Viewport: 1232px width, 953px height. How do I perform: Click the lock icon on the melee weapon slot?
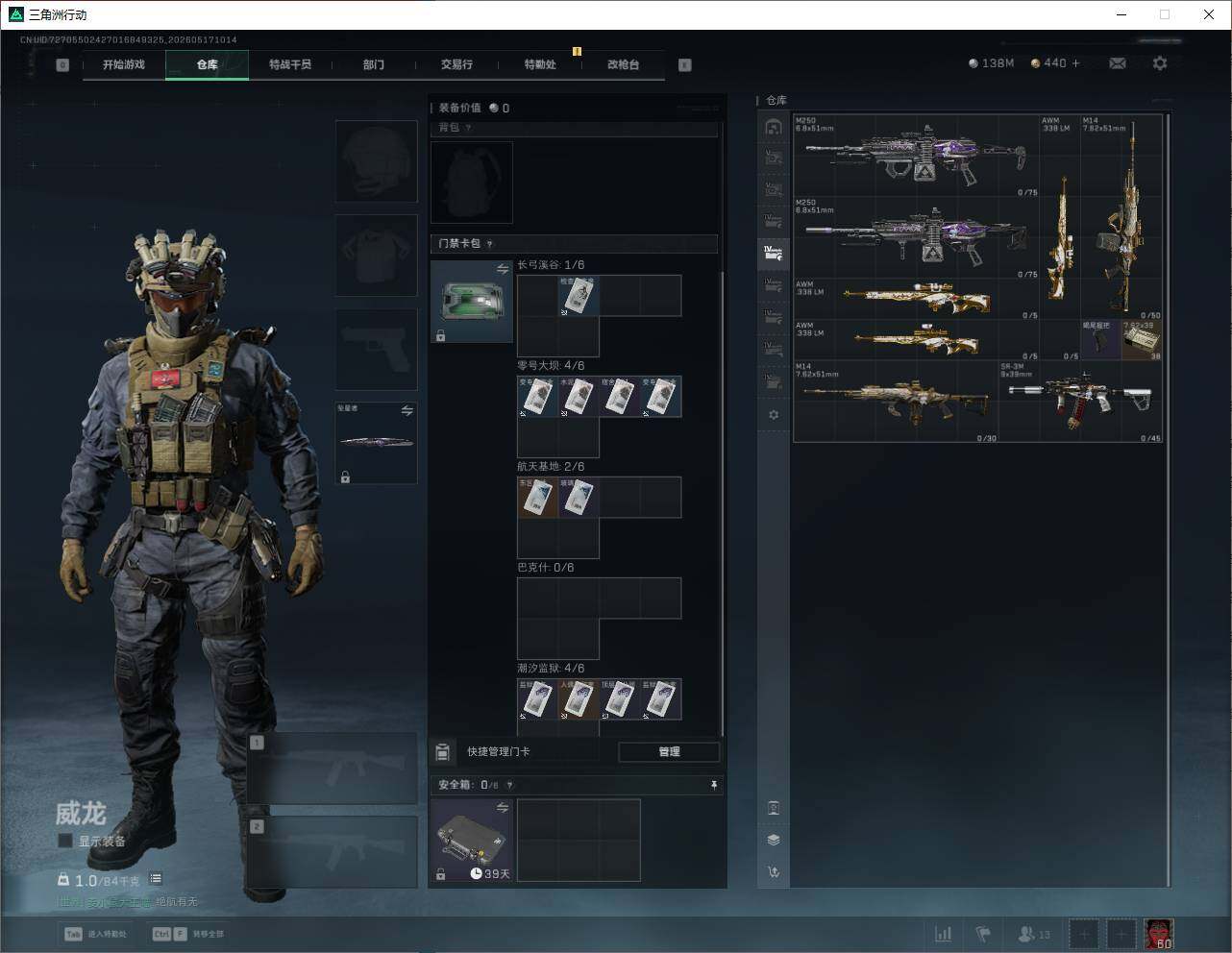pos(345,476)
